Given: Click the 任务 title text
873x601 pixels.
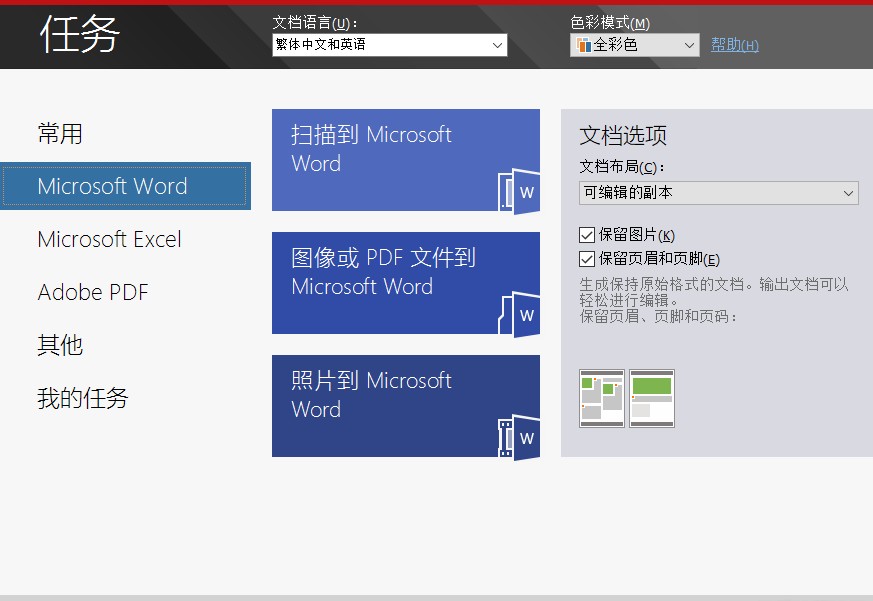Looking at the screenshot, I should (80, 35).
